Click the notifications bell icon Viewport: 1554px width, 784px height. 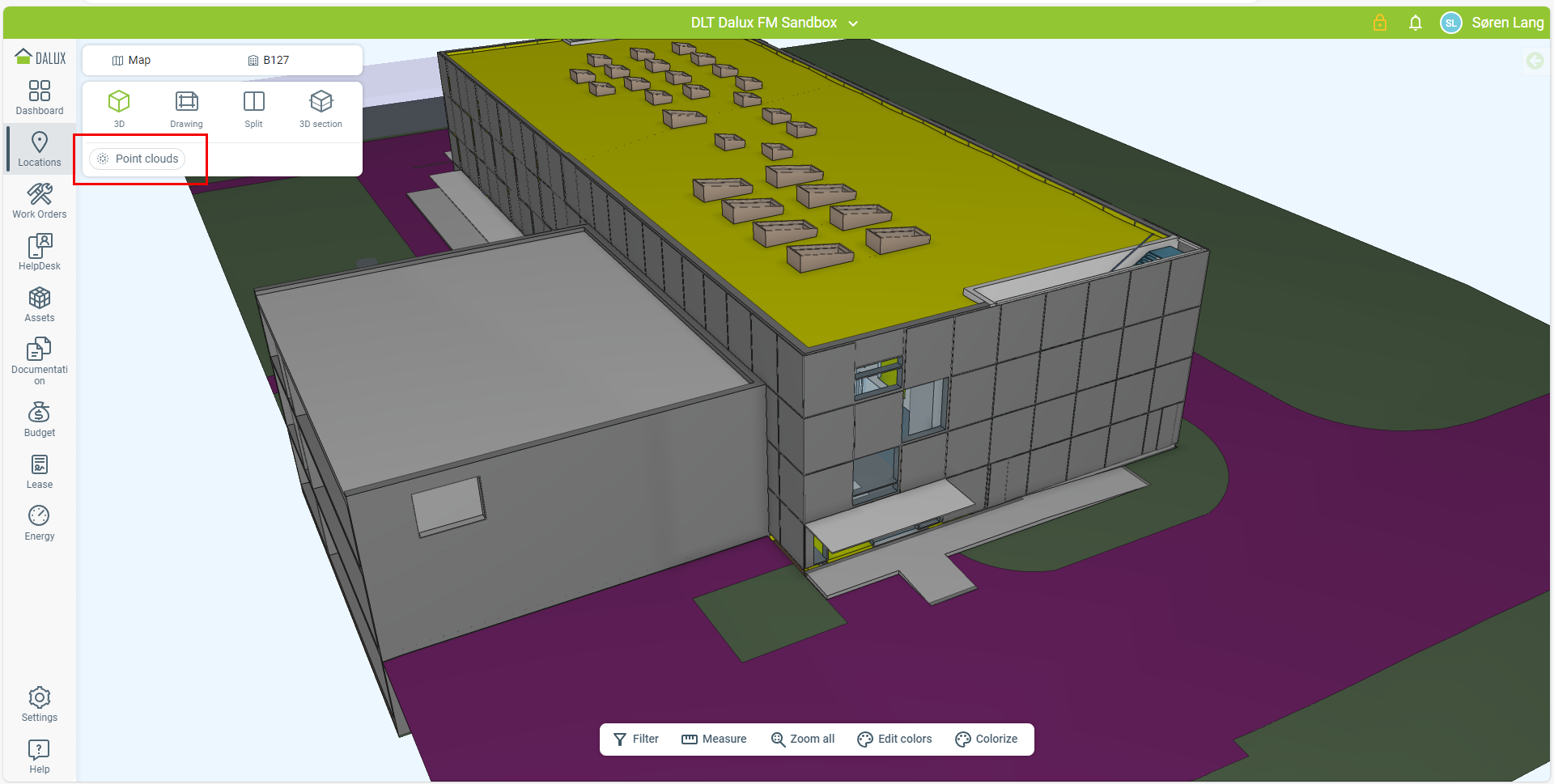click(x=1415, y=23)
